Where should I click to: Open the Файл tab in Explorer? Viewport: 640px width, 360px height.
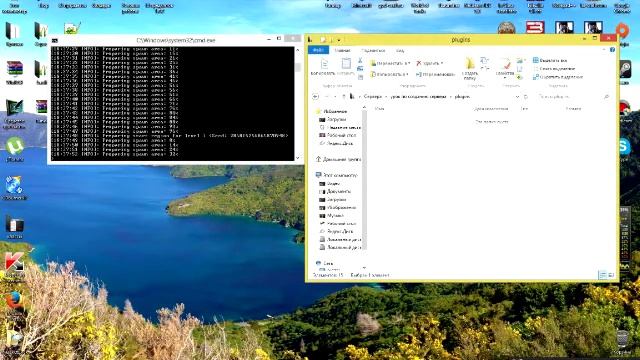pyautogui.click(x=318, y=50)
